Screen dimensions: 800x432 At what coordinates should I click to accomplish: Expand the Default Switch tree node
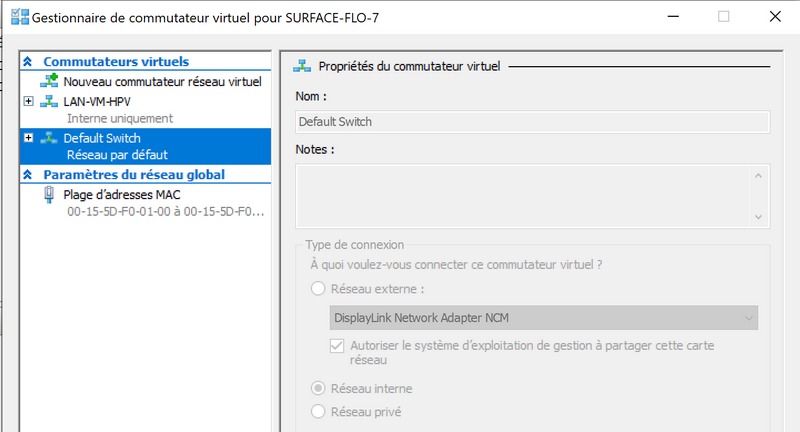[28, 138]
